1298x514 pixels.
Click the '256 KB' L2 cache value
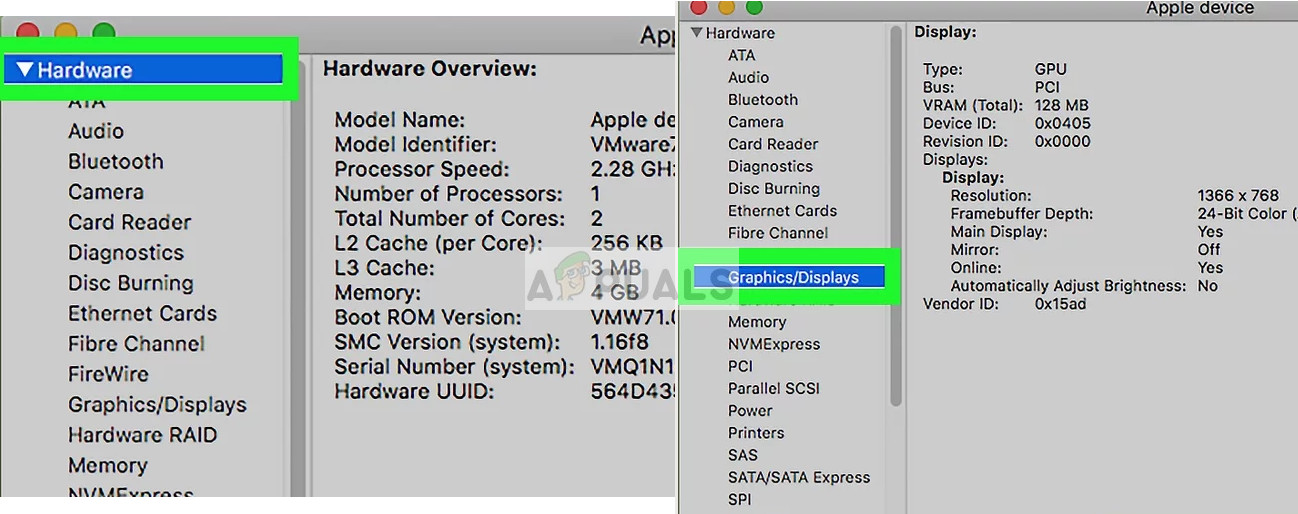click(627, 243)
